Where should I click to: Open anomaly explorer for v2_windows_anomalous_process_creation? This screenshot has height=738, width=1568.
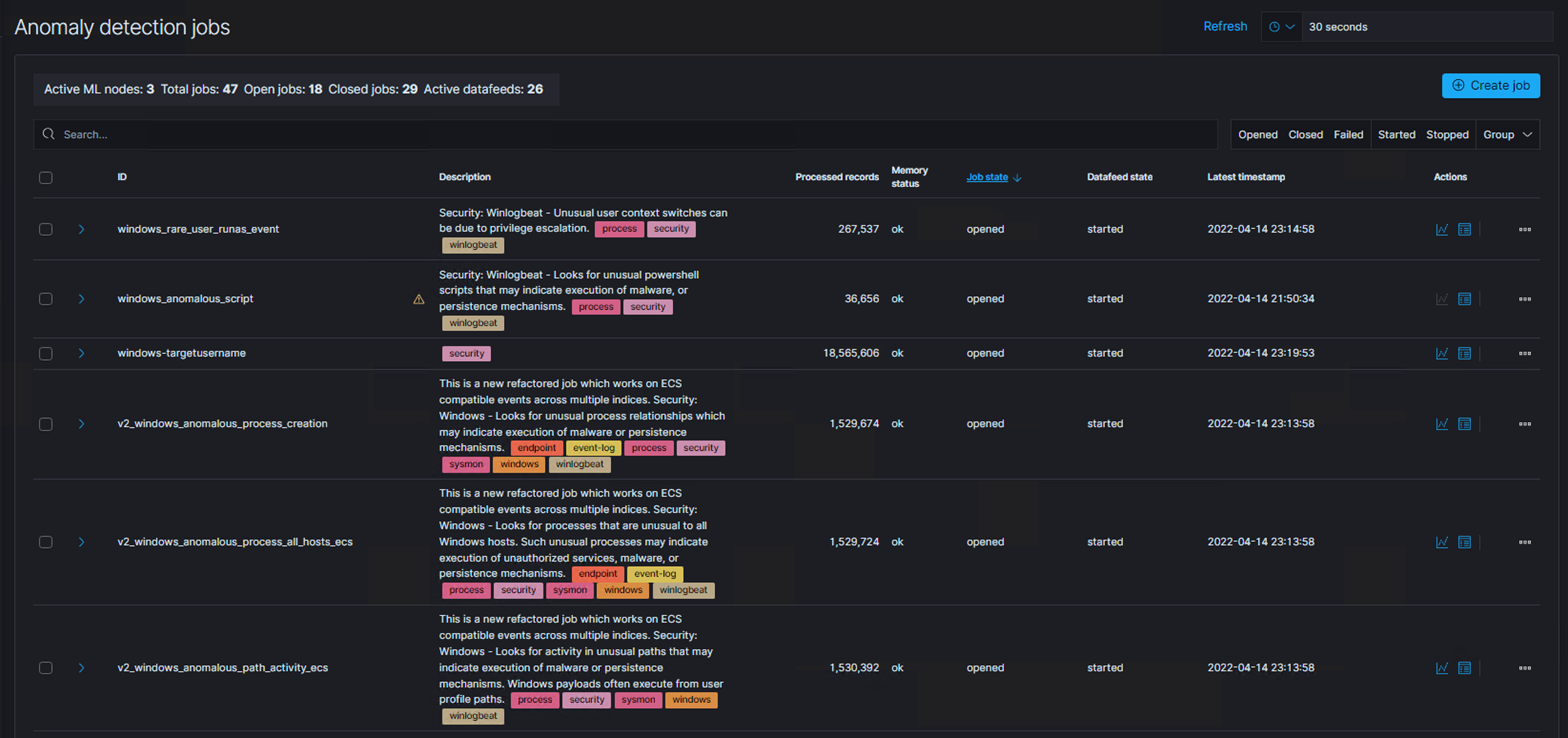[x=1464, y=424]
